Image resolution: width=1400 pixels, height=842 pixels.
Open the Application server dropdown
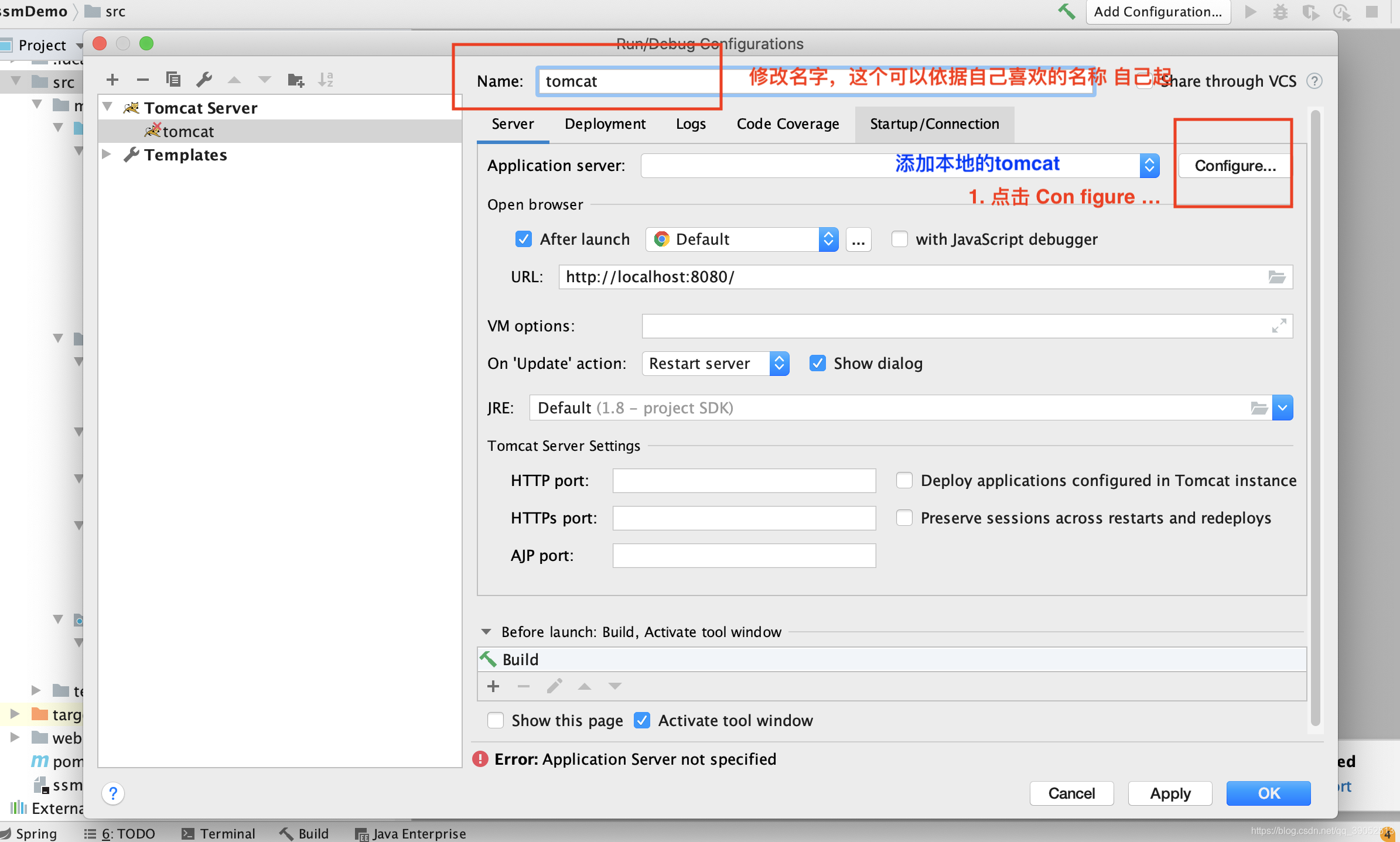[1149, 166]
